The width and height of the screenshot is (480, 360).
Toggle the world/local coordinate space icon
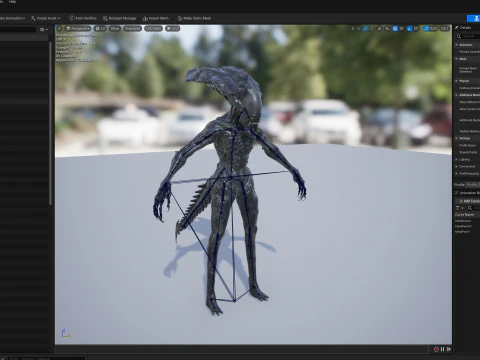(x=379, y=29)
